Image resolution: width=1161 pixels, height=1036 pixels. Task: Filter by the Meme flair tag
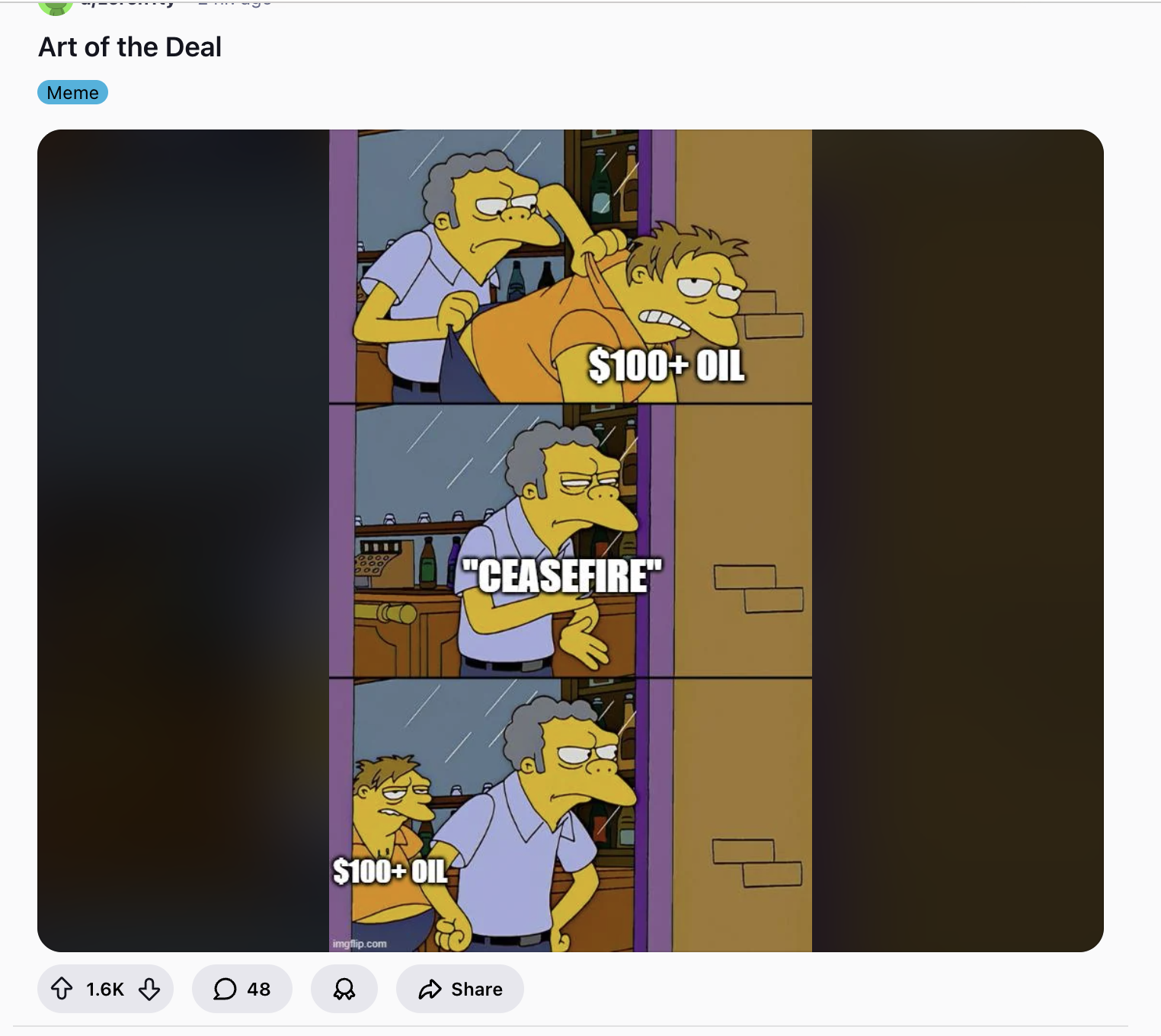click(72, 92)
